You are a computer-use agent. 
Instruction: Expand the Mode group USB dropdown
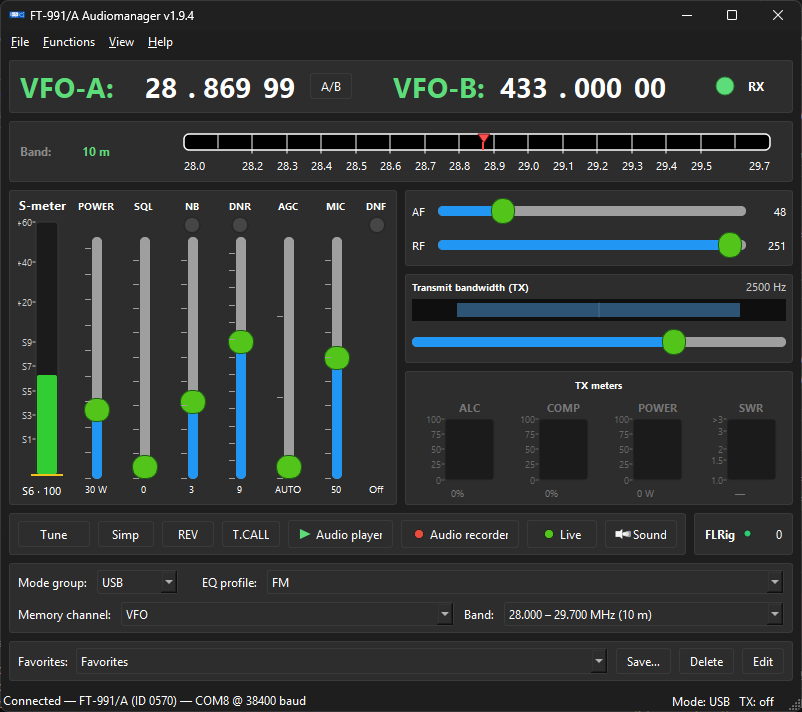tap(169, 582)
